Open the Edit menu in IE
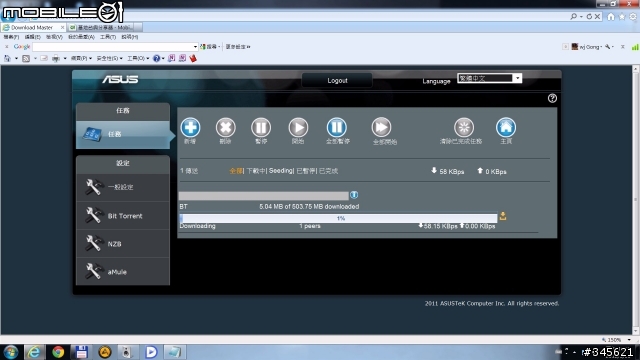Image resolution: width=640 pixels, height=360 pixels. (32, 37)
